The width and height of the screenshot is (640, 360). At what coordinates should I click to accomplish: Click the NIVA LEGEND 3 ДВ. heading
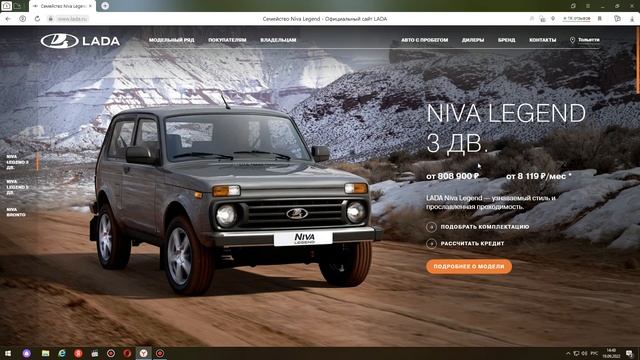click(506, 129)
